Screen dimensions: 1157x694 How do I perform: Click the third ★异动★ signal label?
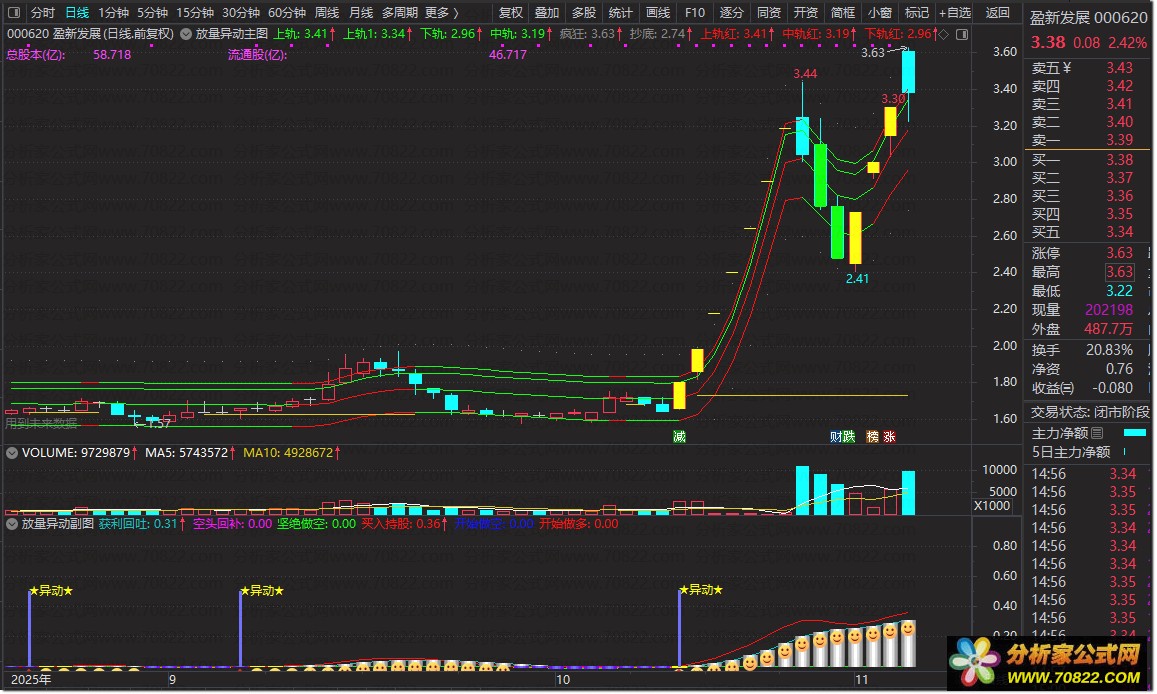click(701, 590)
